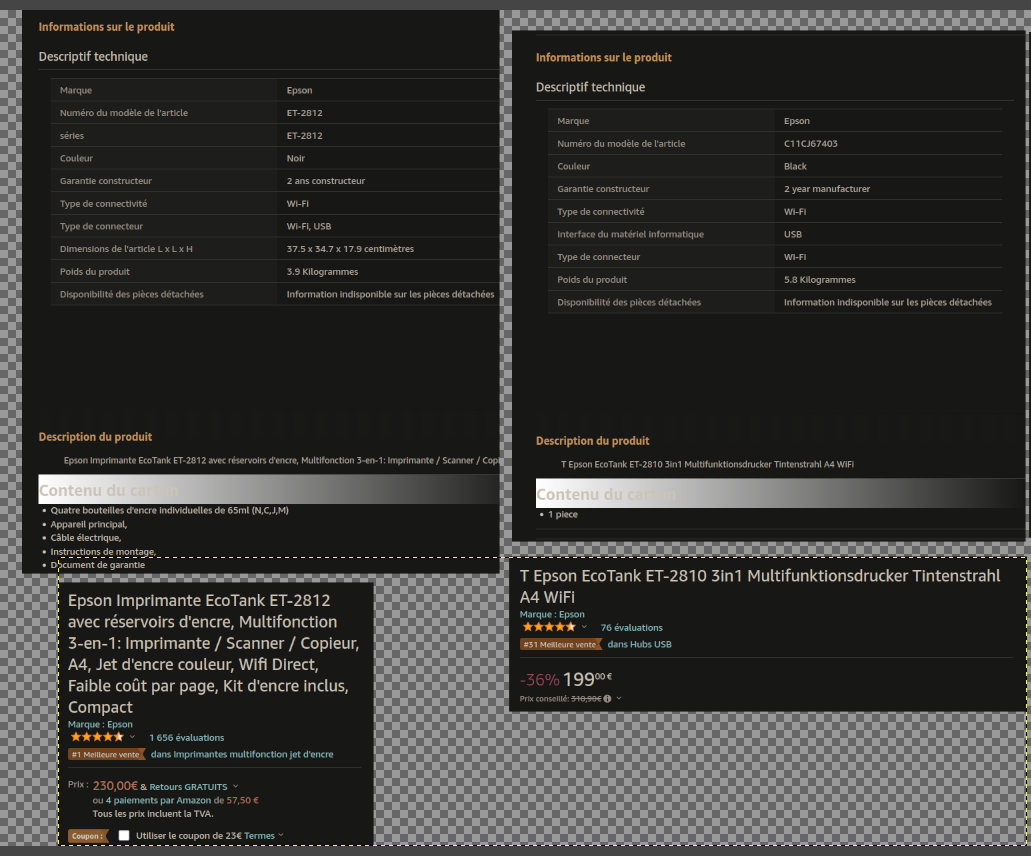Click the 'Retours GRATUITS' link

tap(188, 787)
